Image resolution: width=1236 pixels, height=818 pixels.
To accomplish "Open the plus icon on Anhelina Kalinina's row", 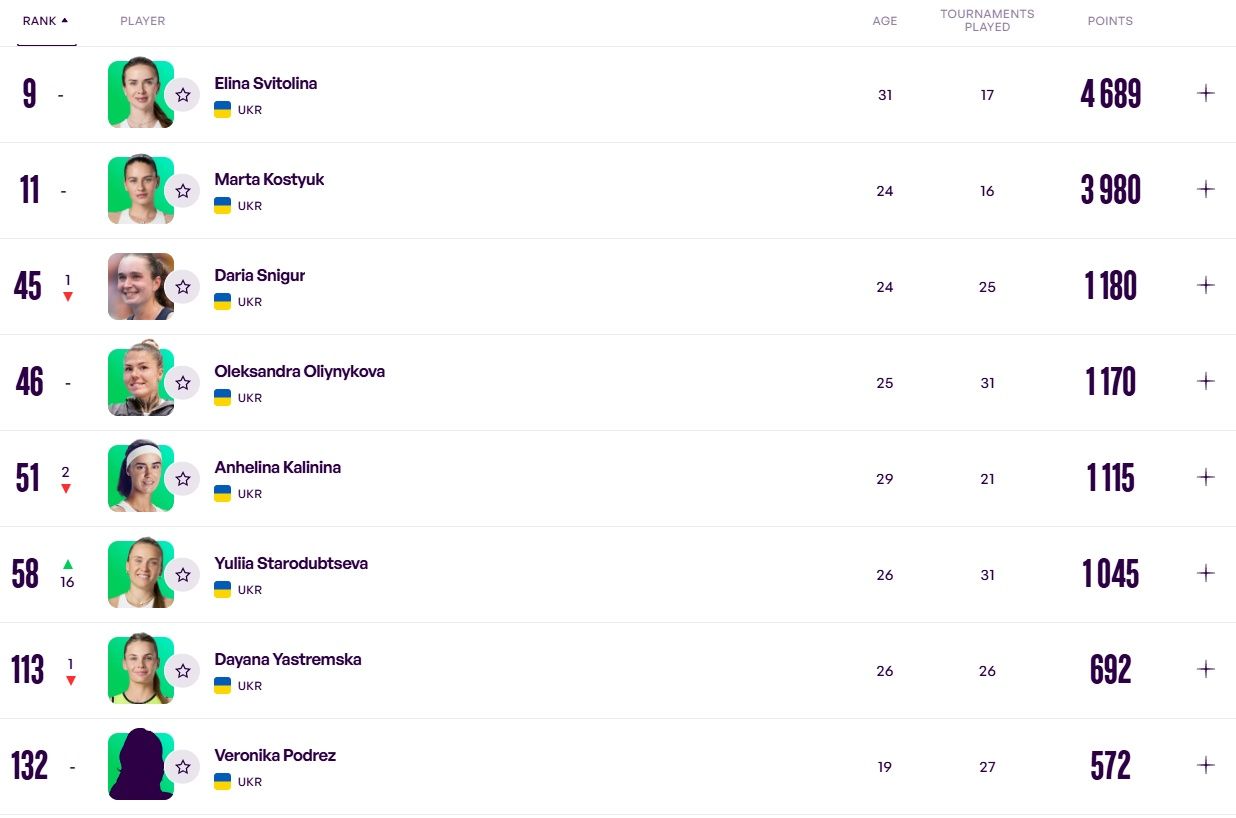I will tap(1206, 477).
